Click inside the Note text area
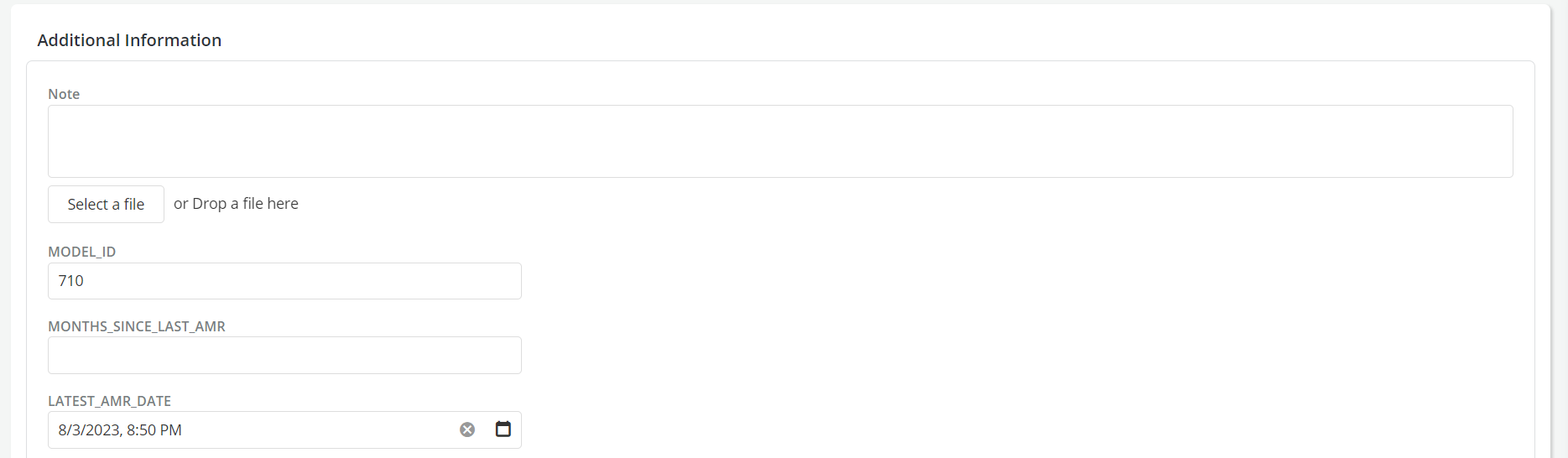 pos(780,141)
